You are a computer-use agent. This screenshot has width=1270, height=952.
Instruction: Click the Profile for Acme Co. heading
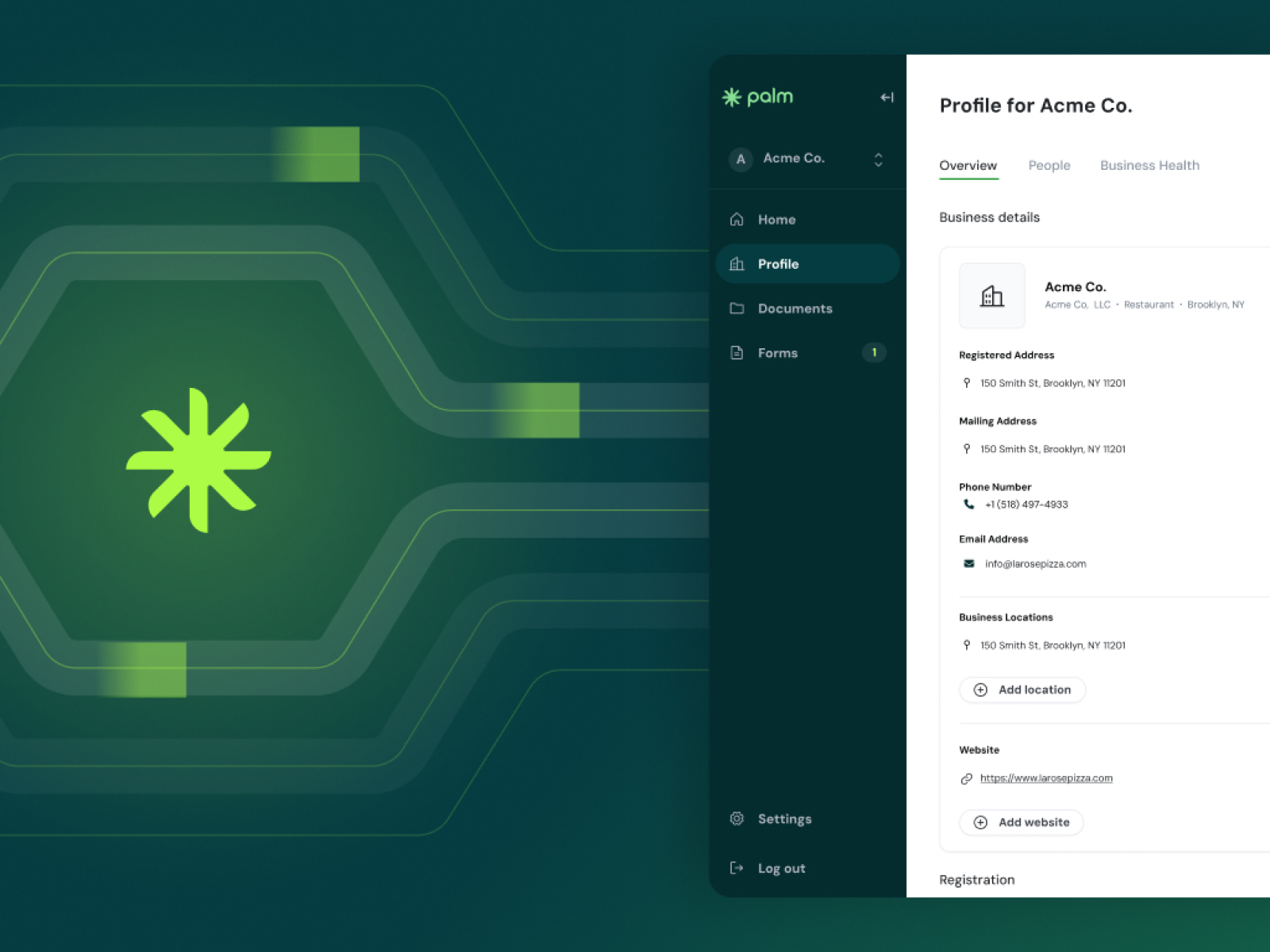click(1036, 106)
